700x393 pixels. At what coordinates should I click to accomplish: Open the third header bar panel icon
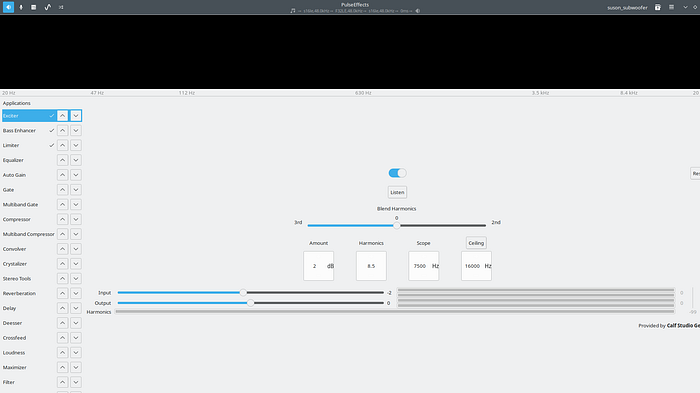(33, 7)
